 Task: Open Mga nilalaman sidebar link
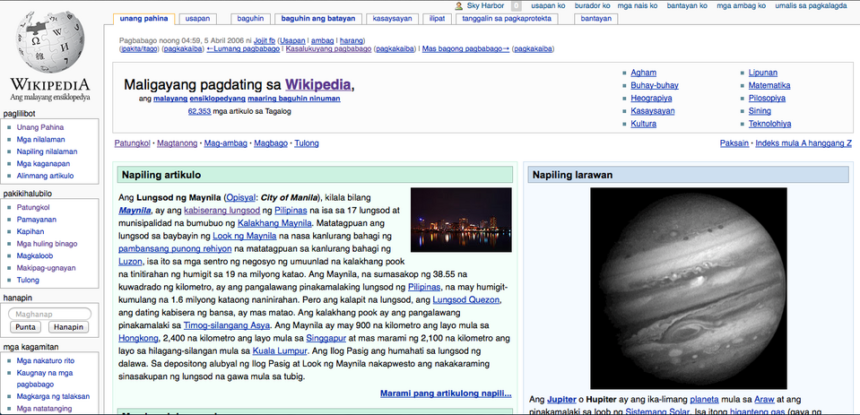tap(41, 139)
